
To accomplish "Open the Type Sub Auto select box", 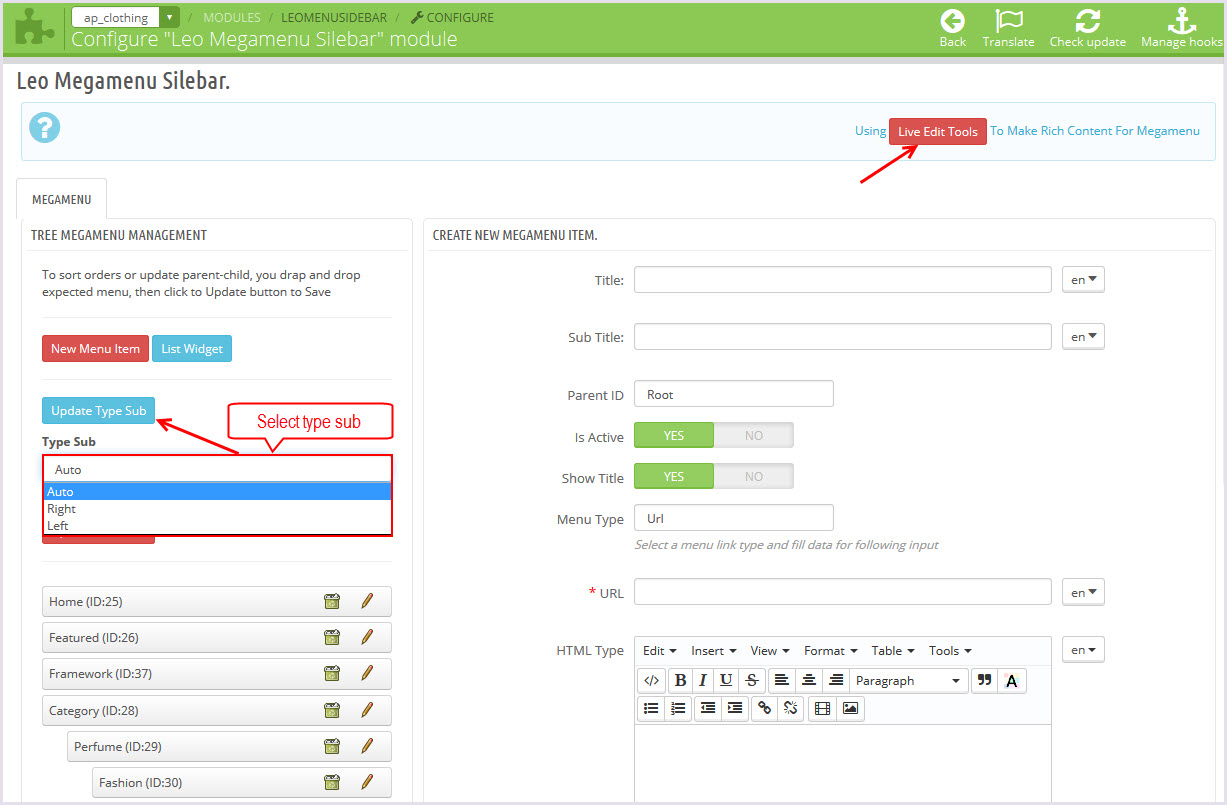I will [x=217, y=469].
